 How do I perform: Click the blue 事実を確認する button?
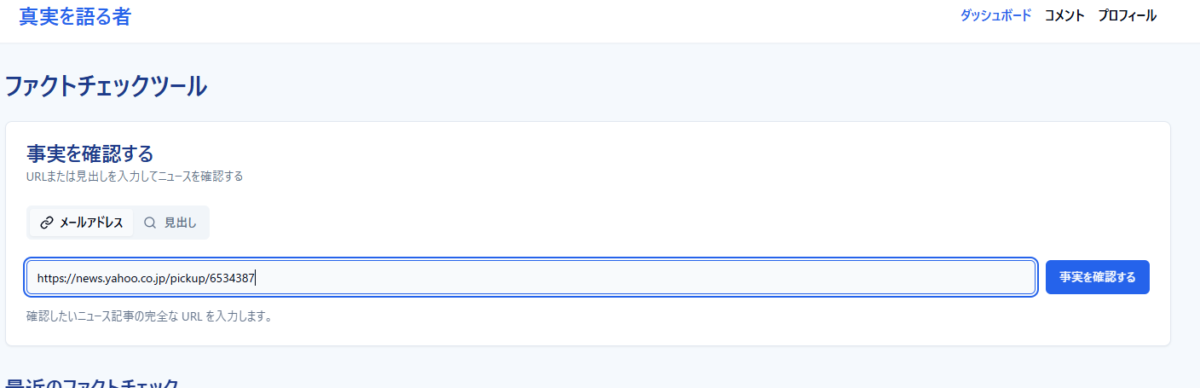click(x=1097, y=277)
